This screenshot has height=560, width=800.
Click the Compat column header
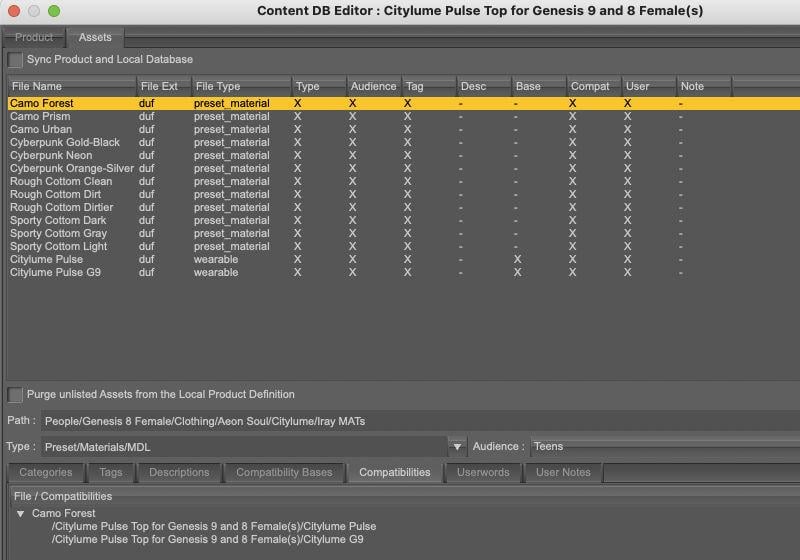594,86
